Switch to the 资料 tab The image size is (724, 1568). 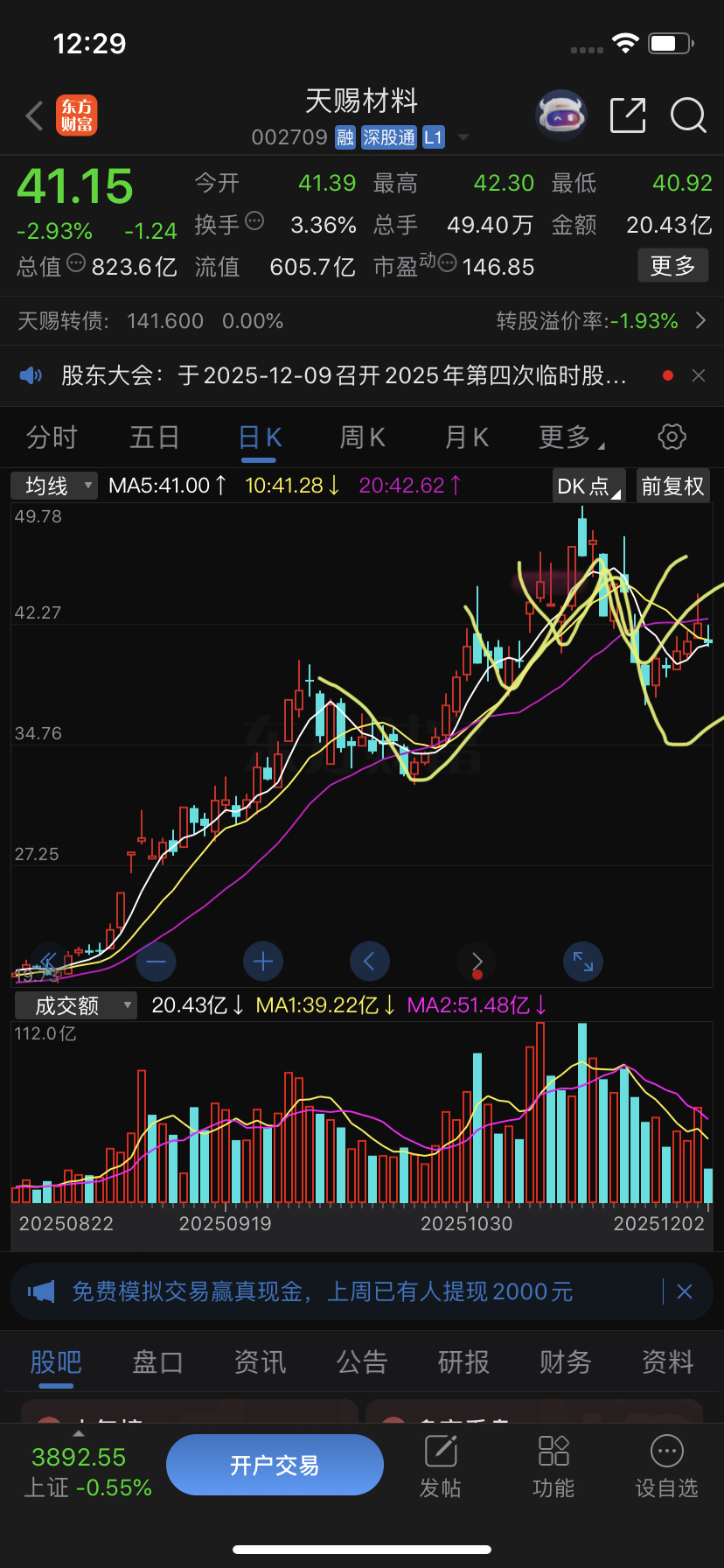pyautogui.click(x=667, y=1362)
